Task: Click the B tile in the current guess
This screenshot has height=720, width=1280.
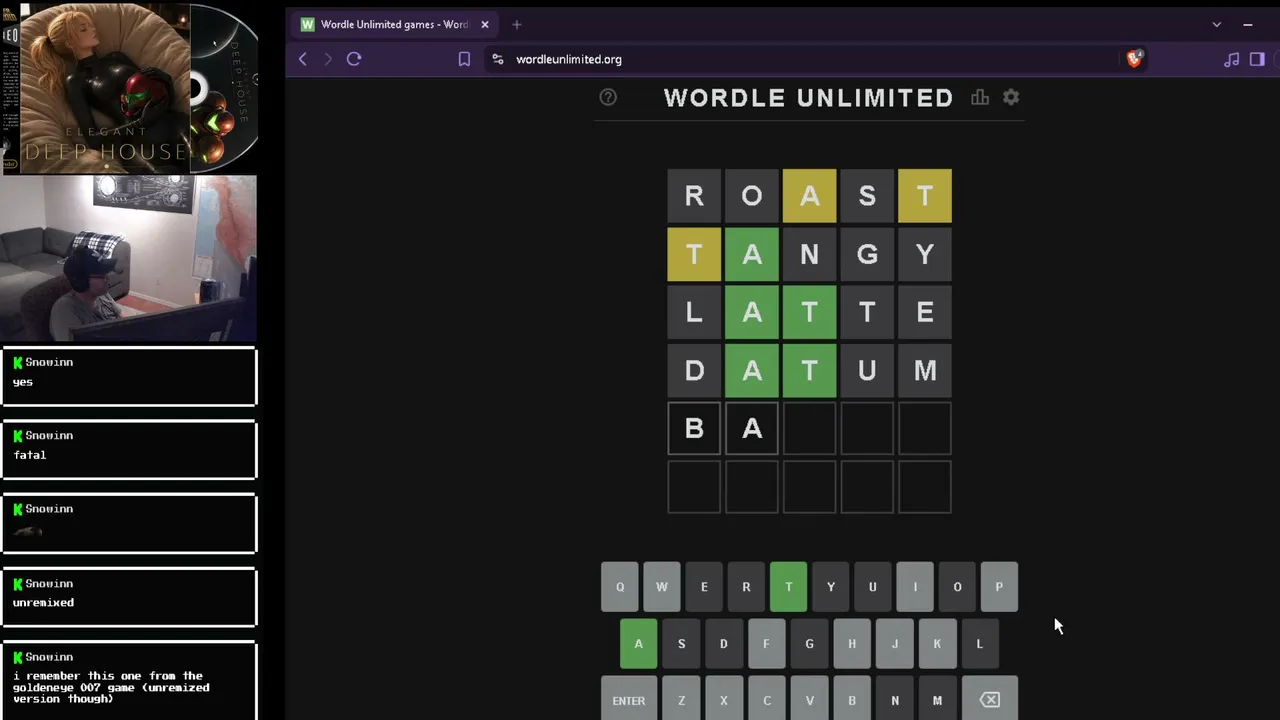Action: [694, 428]
